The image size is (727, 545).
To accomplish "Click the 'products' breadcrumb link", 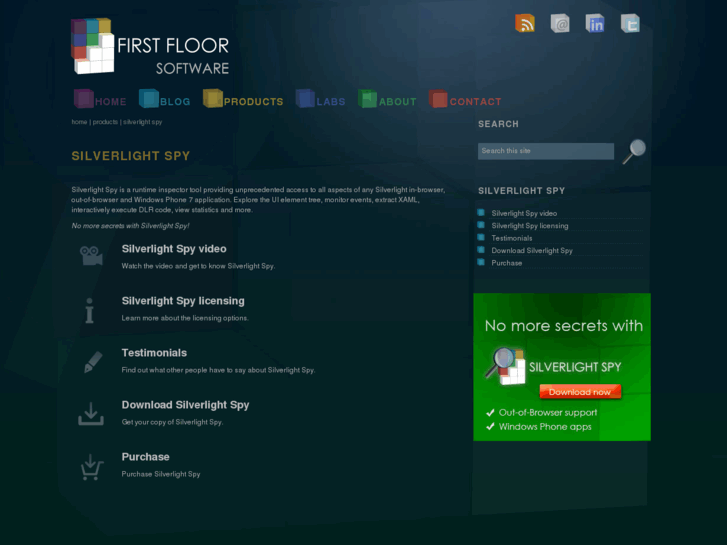I will 105,122.
